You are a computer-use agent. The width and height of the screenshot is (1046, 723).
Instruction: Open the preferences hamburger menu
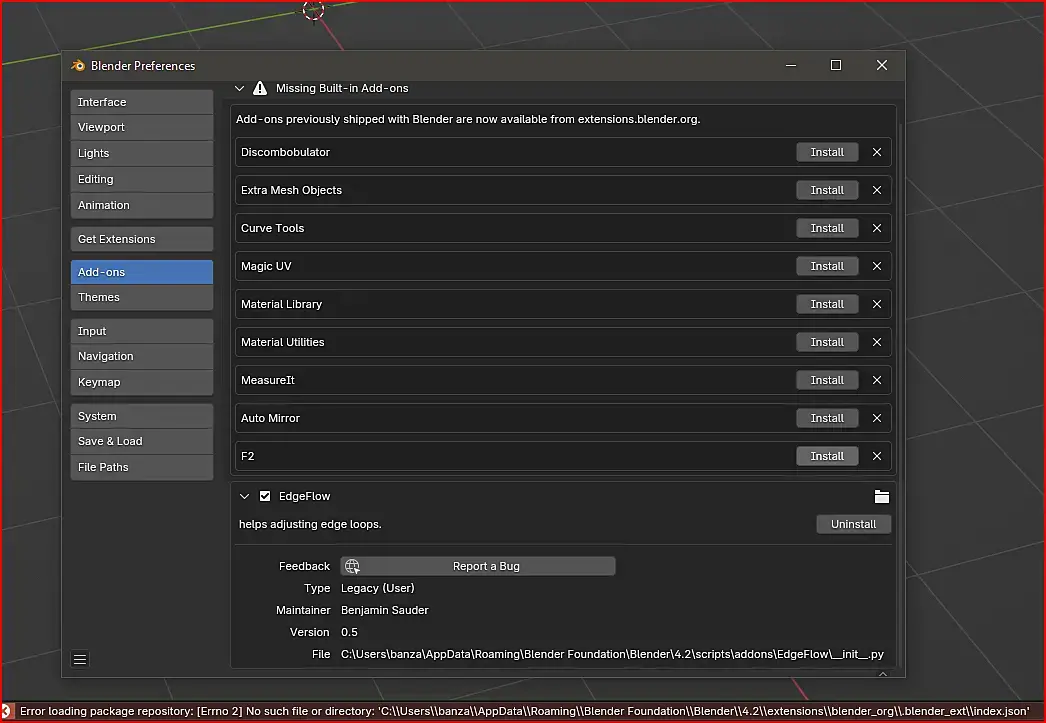point(80,660)
